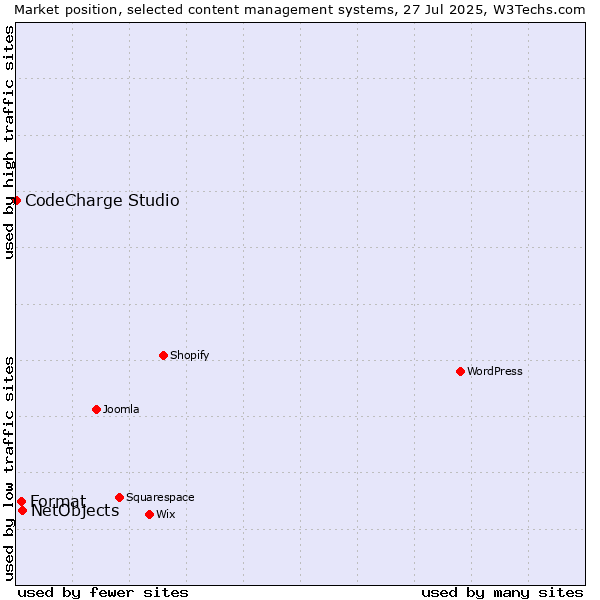The height and width of the screenshot is (600, 600).
Task: Click the WordPress red data point
Action: pyautogui.click(x=460, y=371)
